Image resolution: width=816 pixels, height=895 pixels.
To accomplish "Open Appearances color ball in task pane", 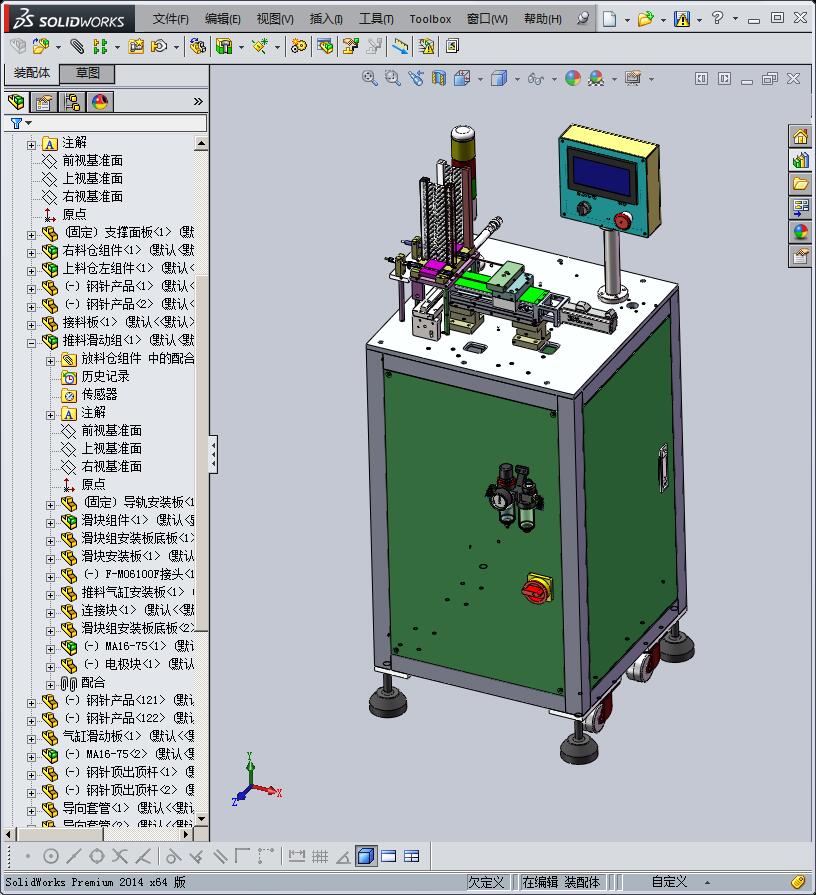I will pos(800,232).
